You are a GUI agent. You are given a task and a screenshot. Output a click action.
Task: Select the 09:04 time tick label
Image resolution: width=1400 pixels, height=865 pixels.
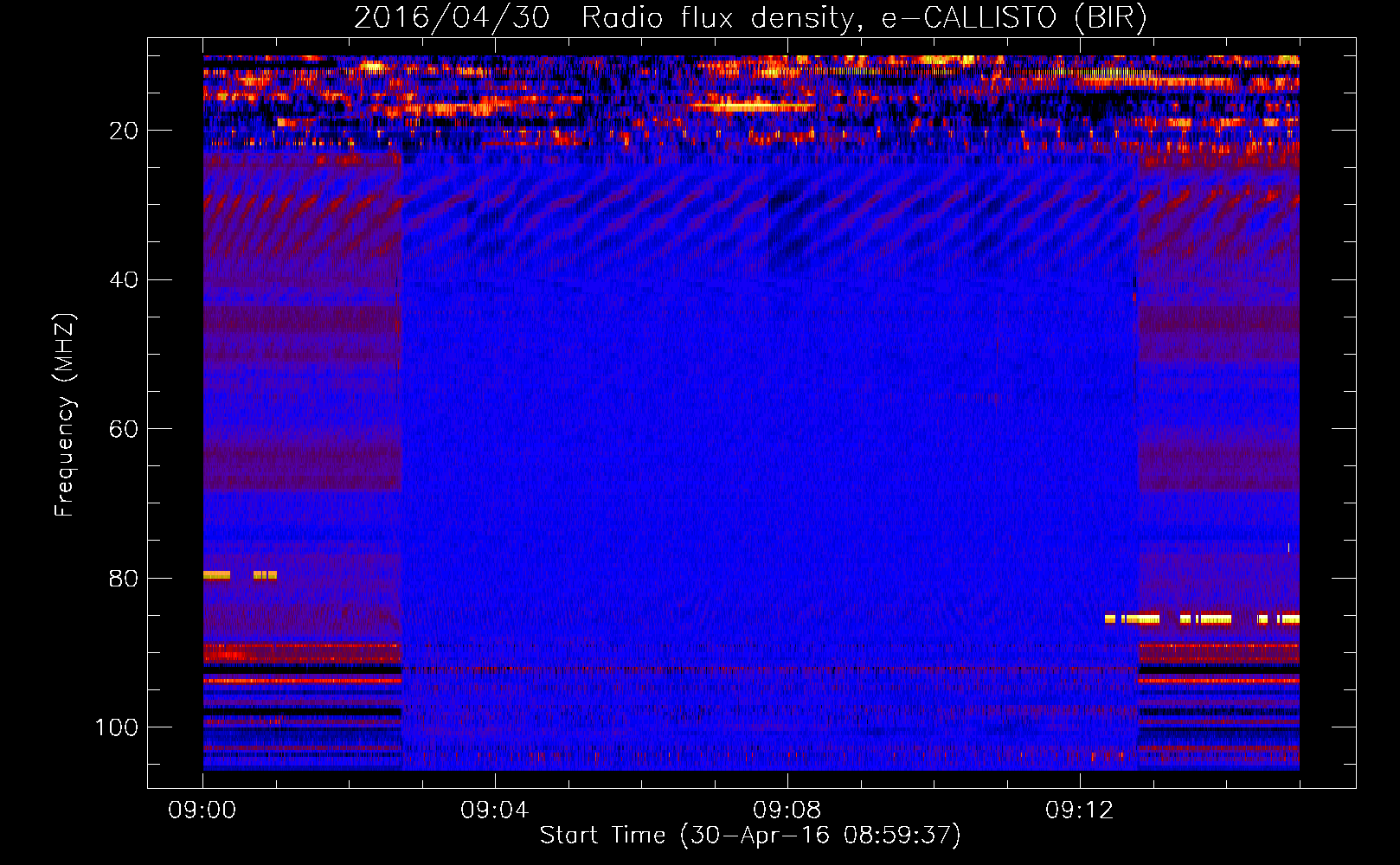pyautogui.click(x=495, y=811)
